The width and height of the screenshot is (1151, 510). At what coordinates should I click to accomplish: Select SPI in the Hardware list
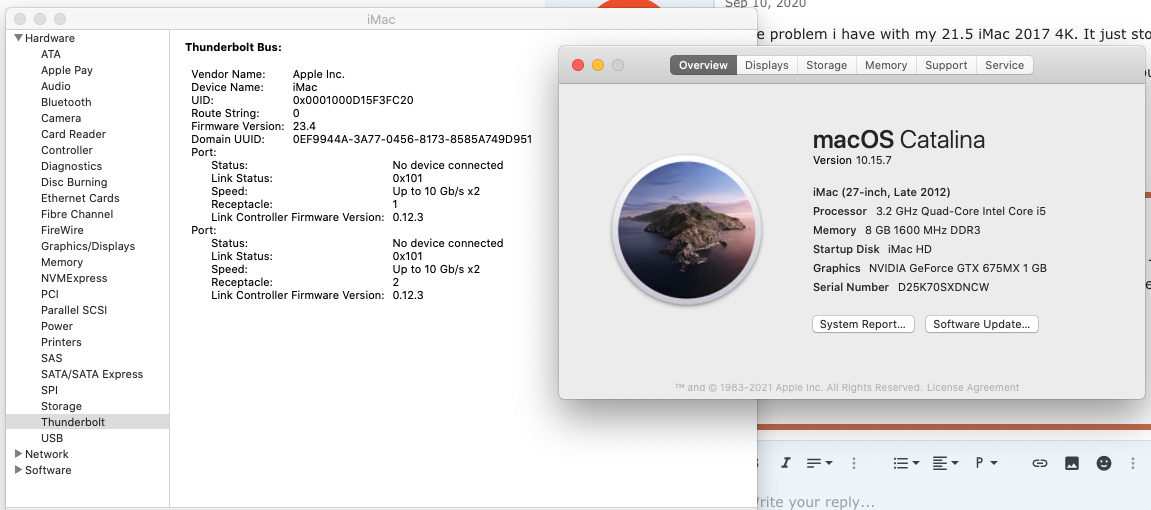coord(49,390)
